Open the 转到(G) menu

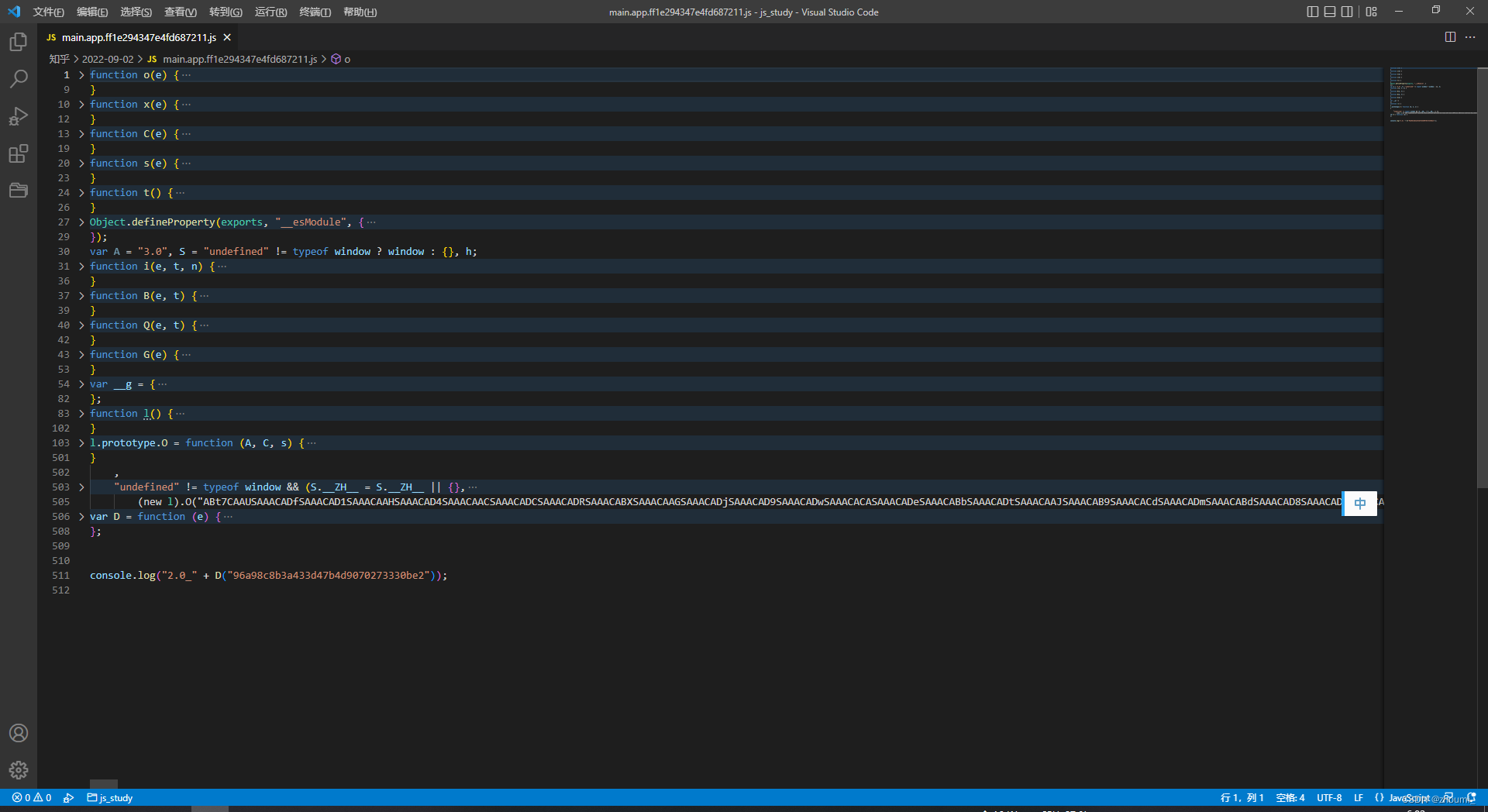coord(226,12)
